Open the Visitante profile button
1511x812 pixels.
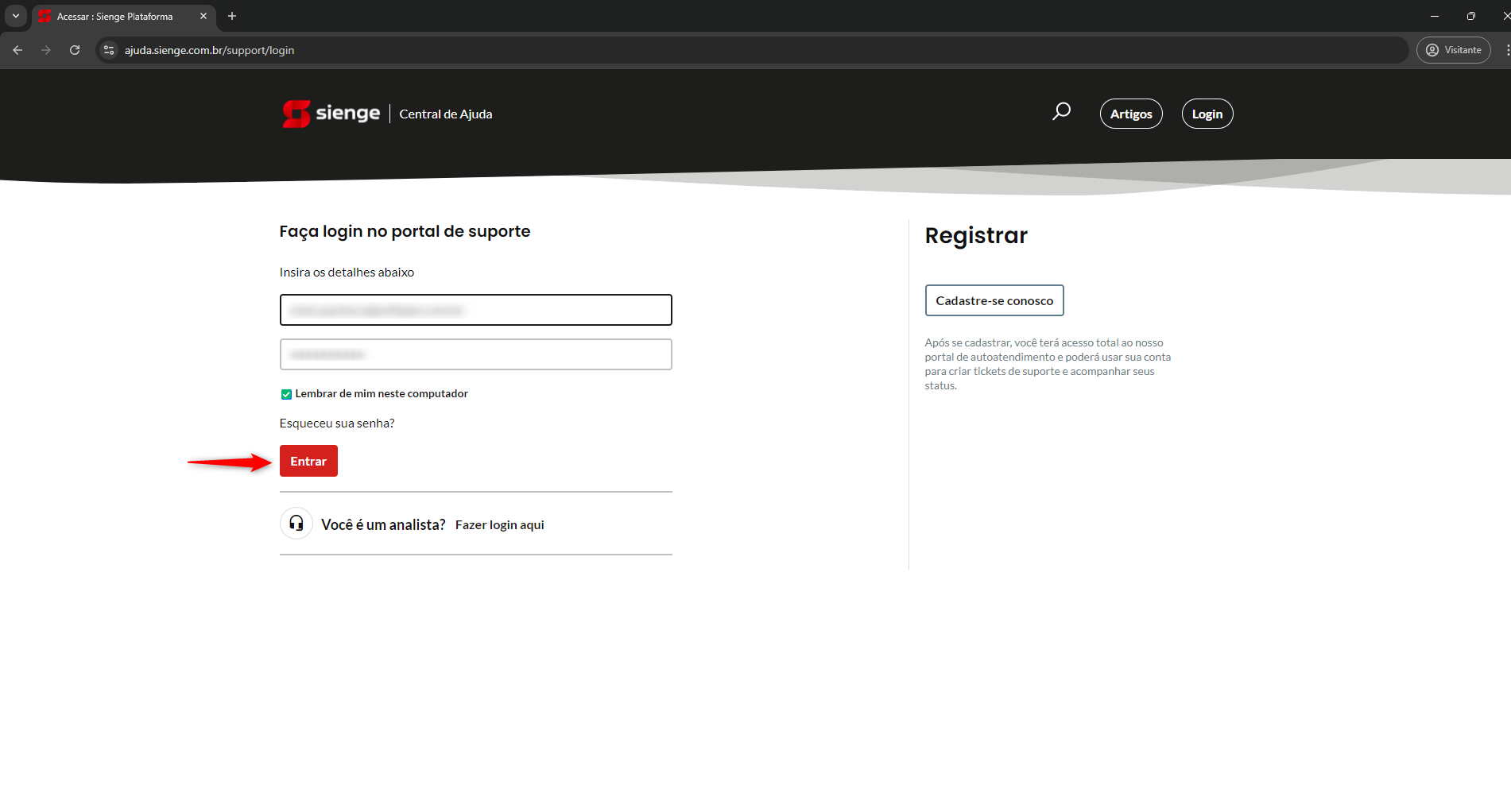[1453, 50]
